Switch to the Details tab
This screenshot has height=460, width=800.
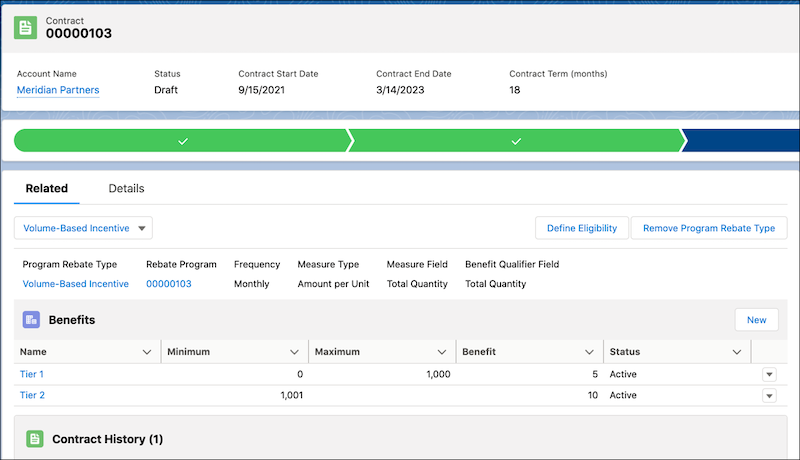pos(127,188)
